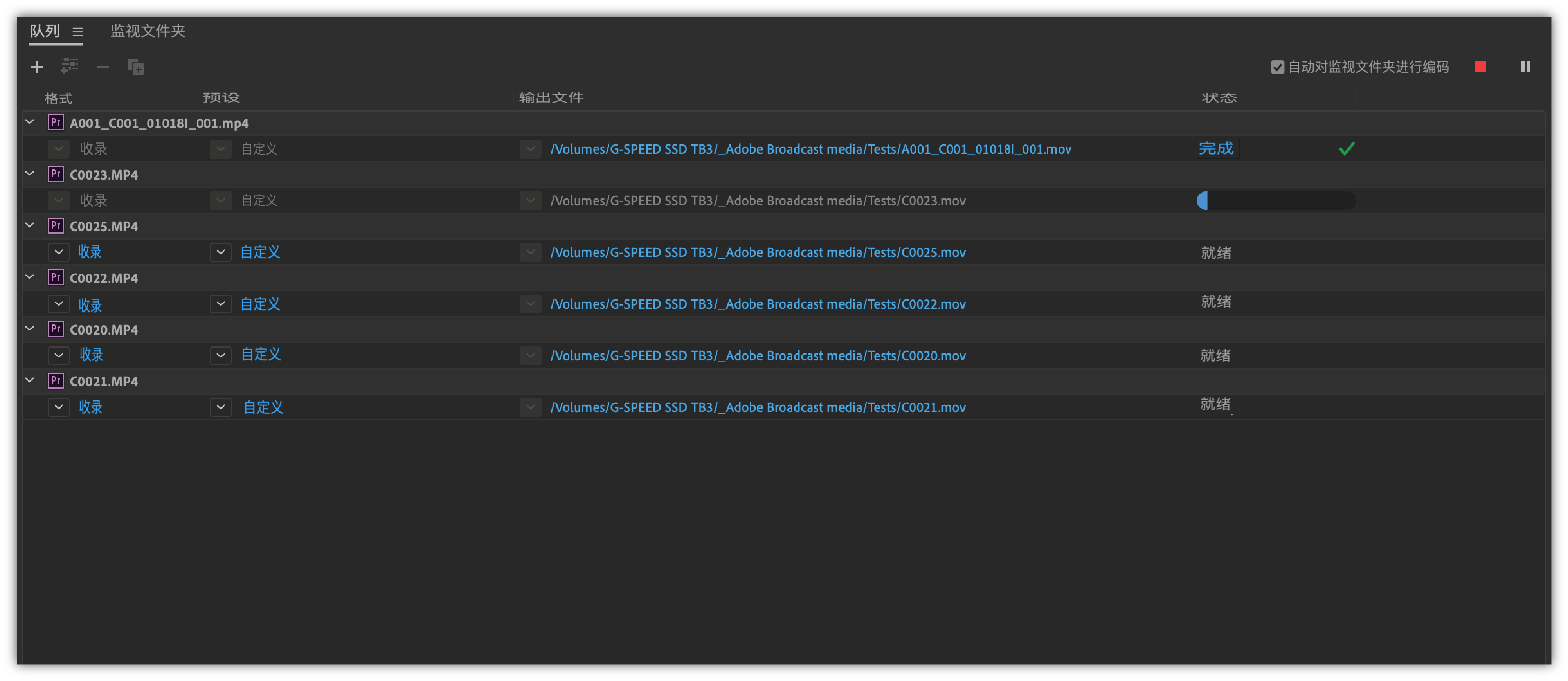The height and width of the screenshot is (681, 1568).
Task: Open the queue panel hamburger menu
Action: 77,32
